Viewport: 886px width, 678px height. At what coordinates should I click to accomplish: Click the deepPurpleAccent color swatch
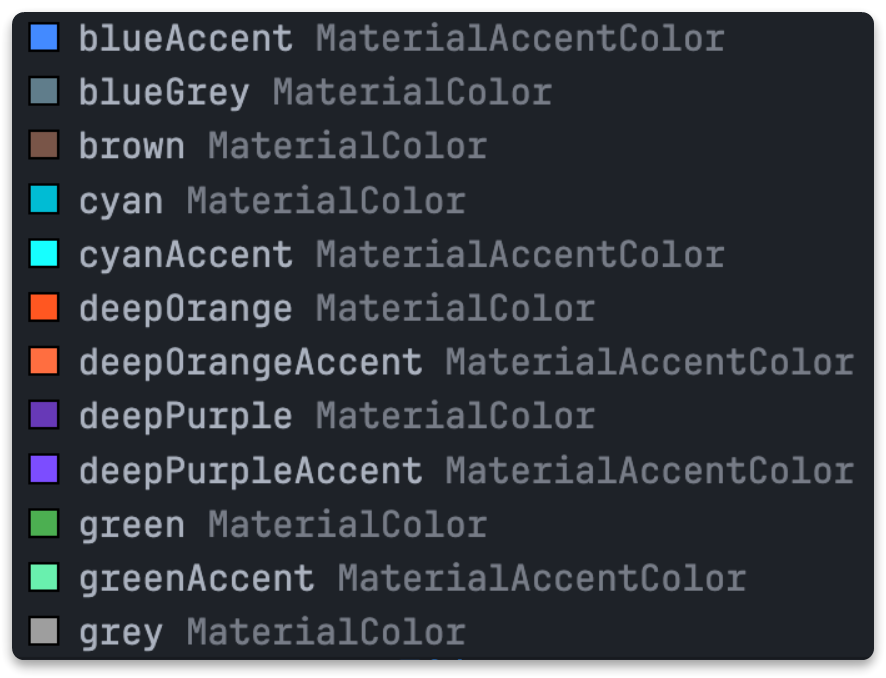coord(44,470)
